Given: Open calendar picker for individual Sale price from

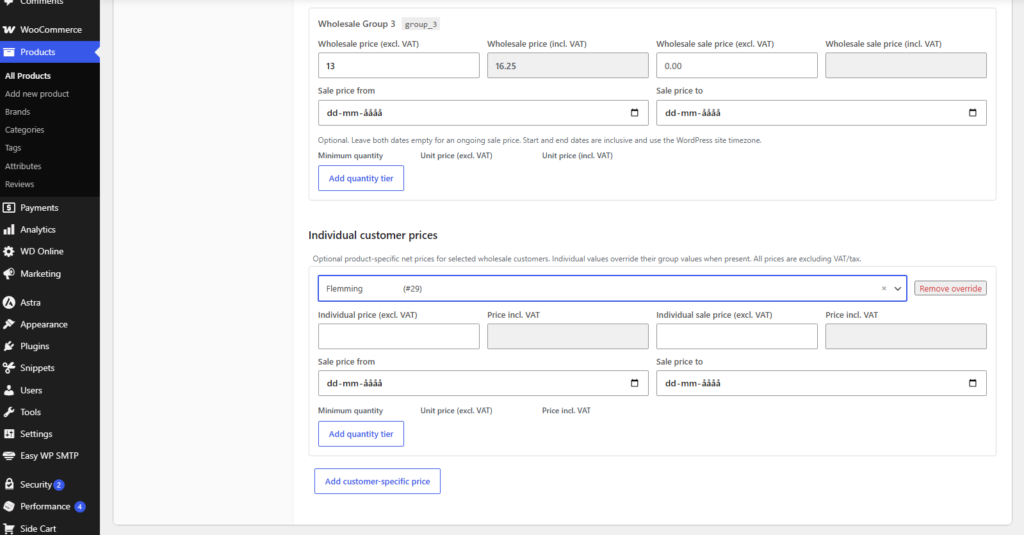Looking at the screenshot, I should pyautogui.click(x=634, y=383).
